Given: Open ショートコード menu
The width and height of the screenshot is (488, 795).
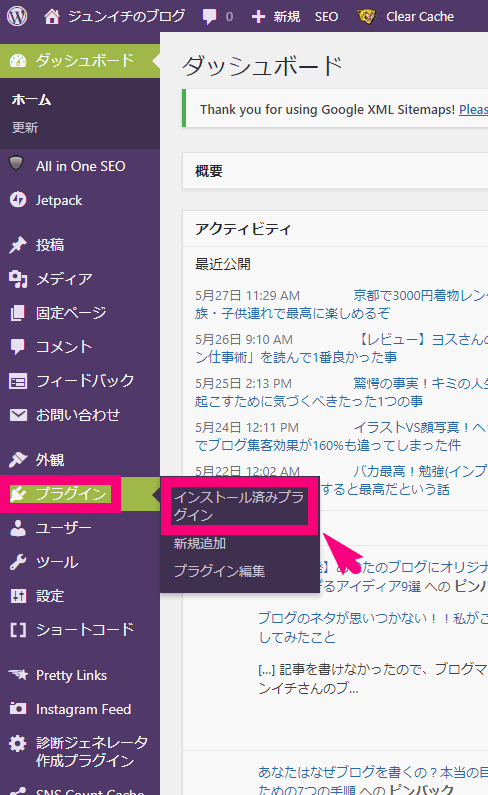Looking at the screenshot, I should (x=85, y=630).
